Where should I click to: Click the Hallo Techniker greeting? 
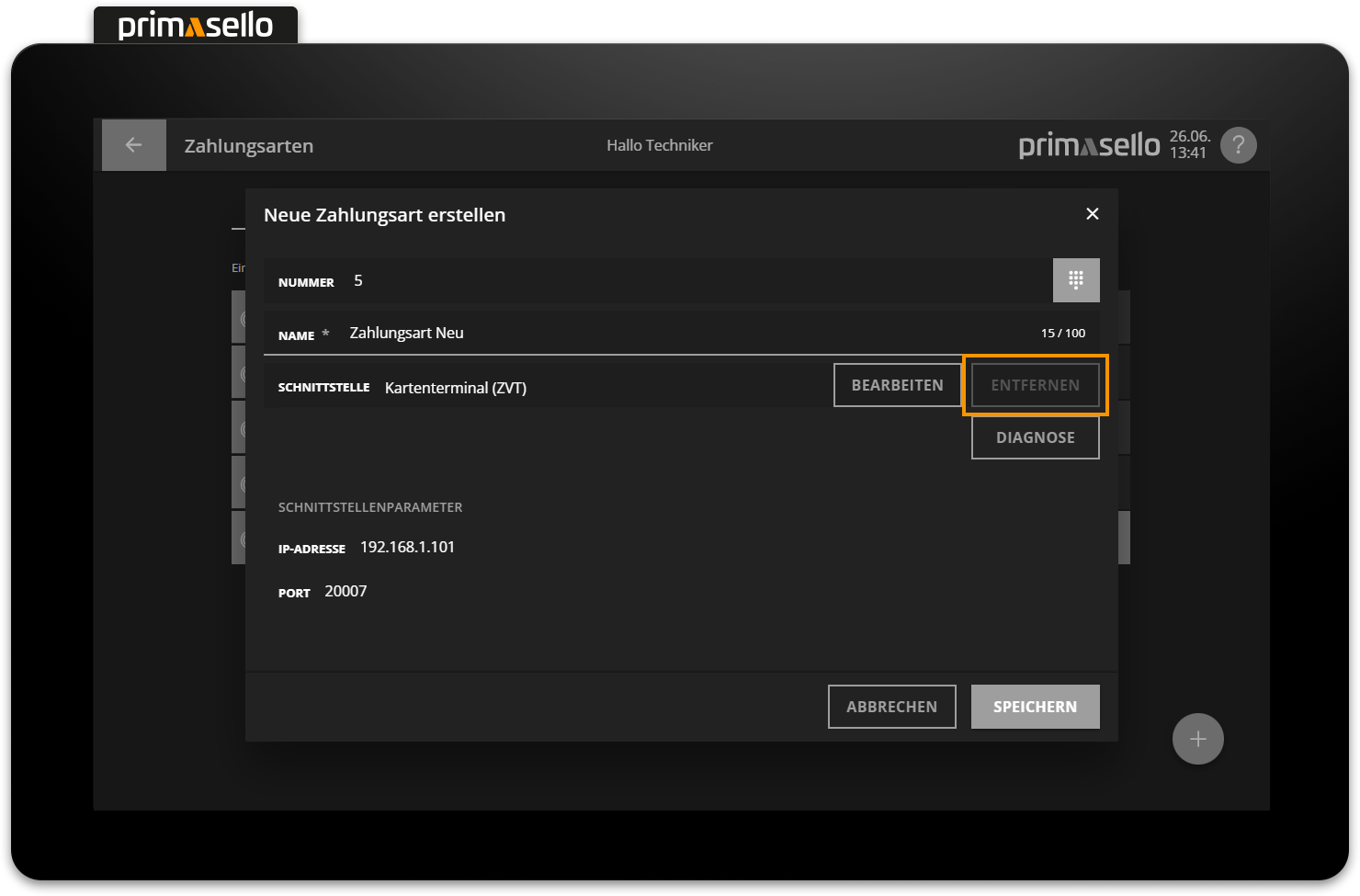click(659, 145)
